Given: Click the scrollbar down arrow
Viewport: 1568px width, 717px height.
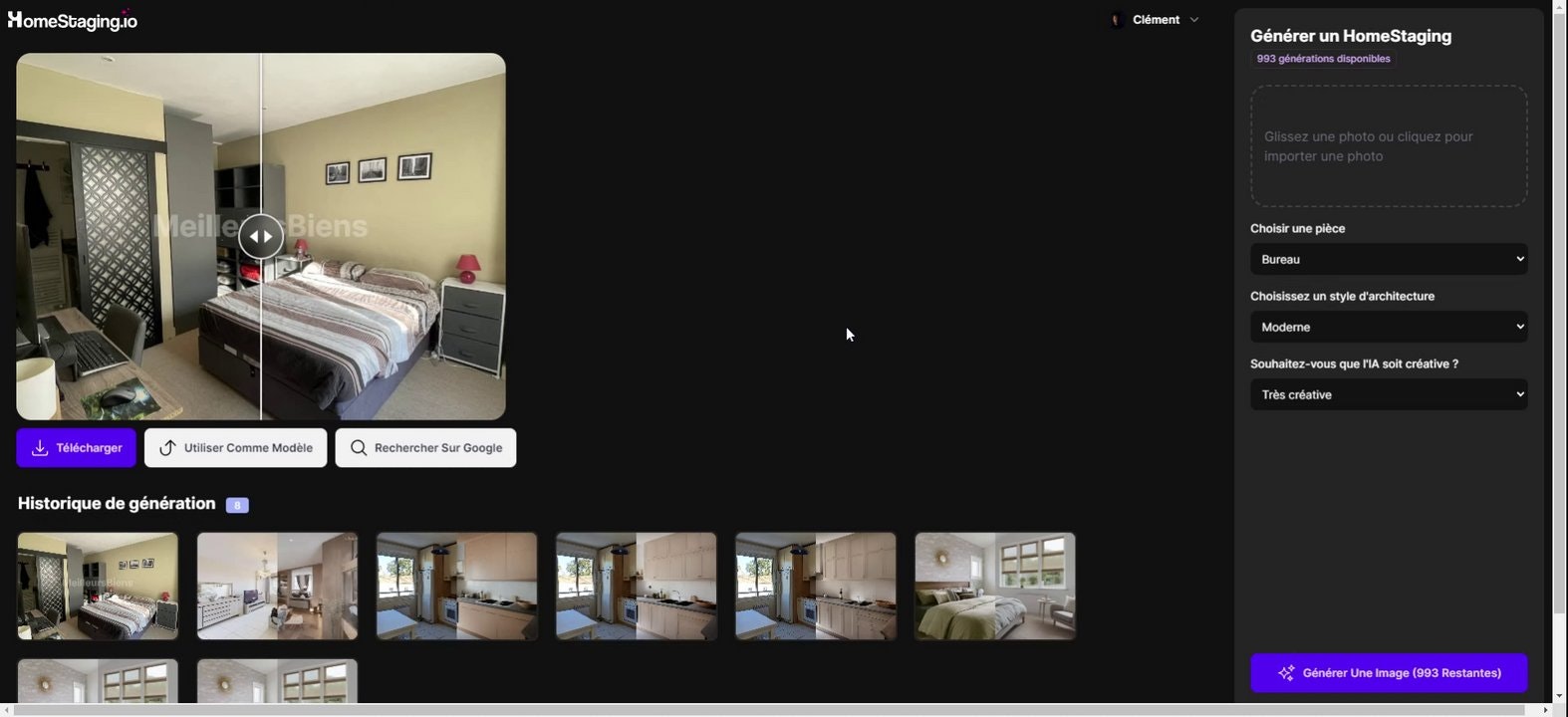Looking at the screenshot, I should click(1560, 696).
